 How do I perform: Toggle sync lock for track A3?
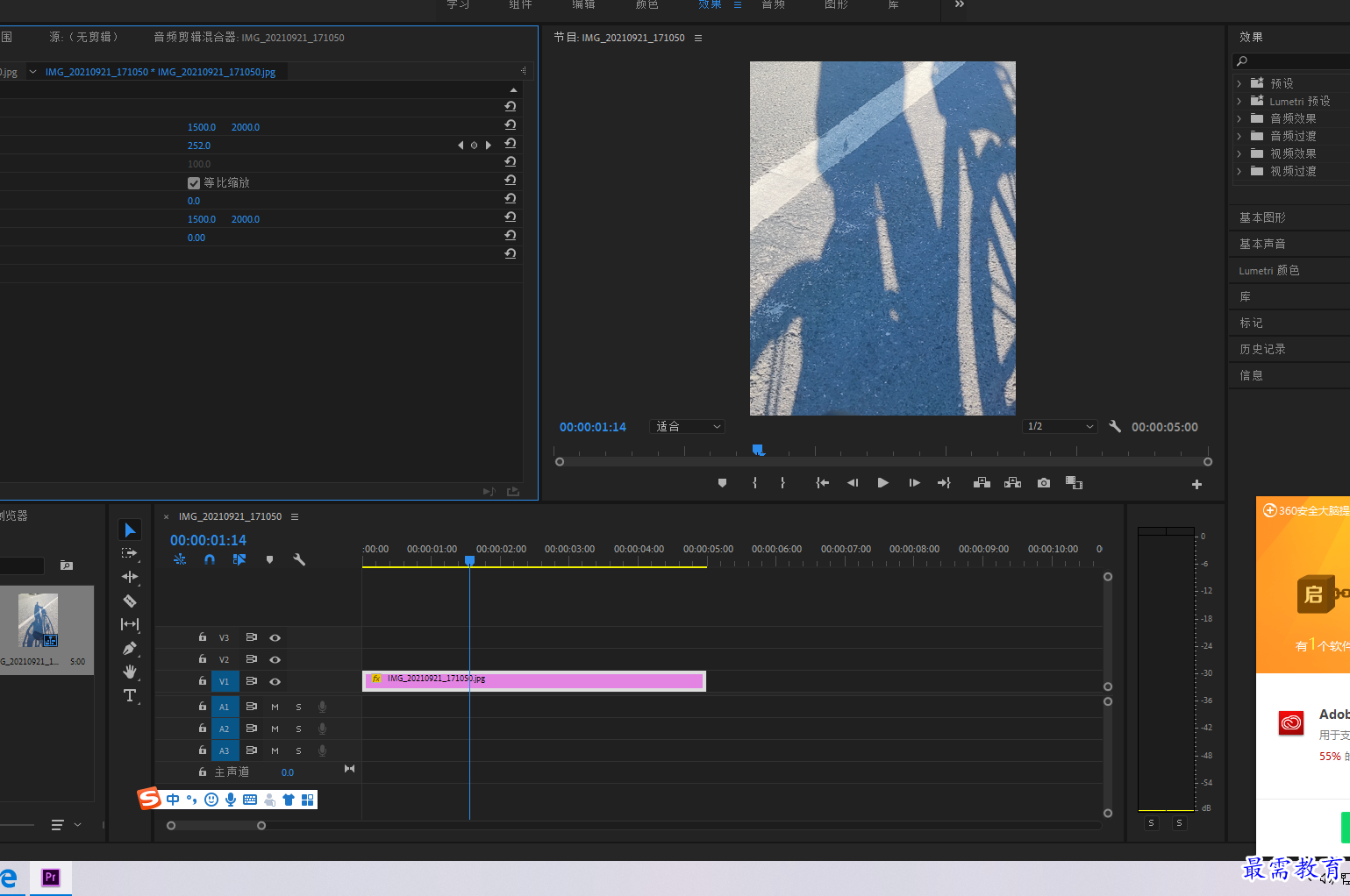251,750
